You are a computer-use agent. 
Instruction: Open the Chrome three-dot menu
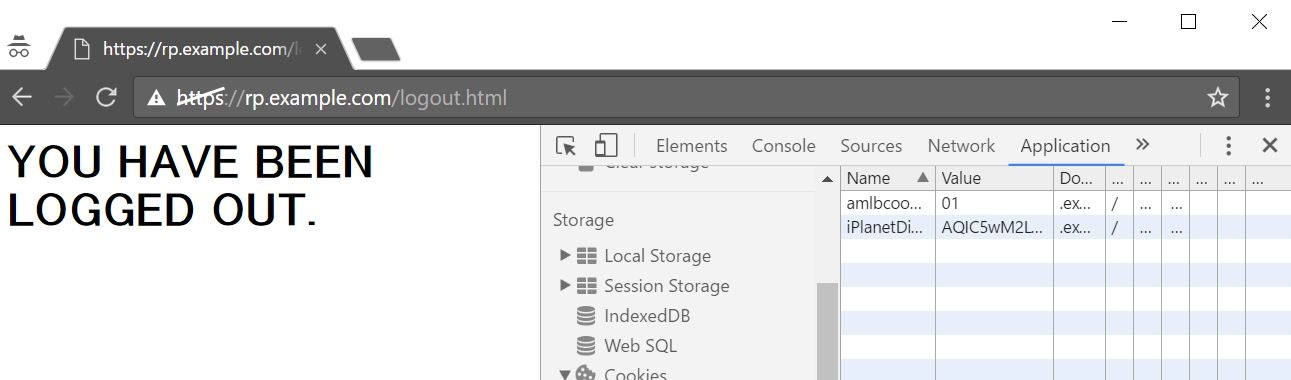click(x=1267, y=98)
